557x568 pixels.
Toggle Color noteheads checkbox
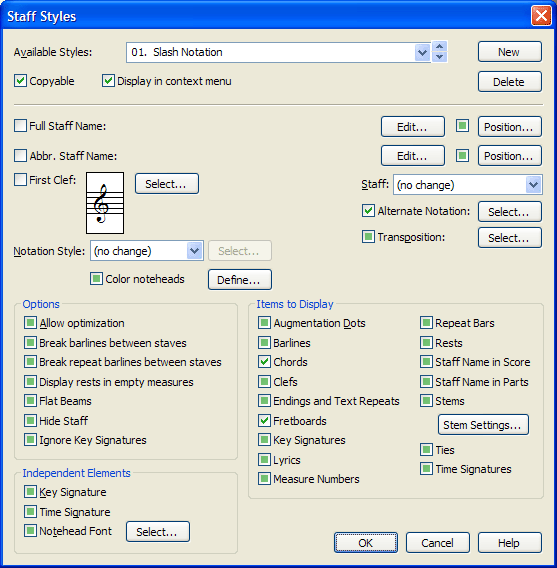tap(96, 279)
